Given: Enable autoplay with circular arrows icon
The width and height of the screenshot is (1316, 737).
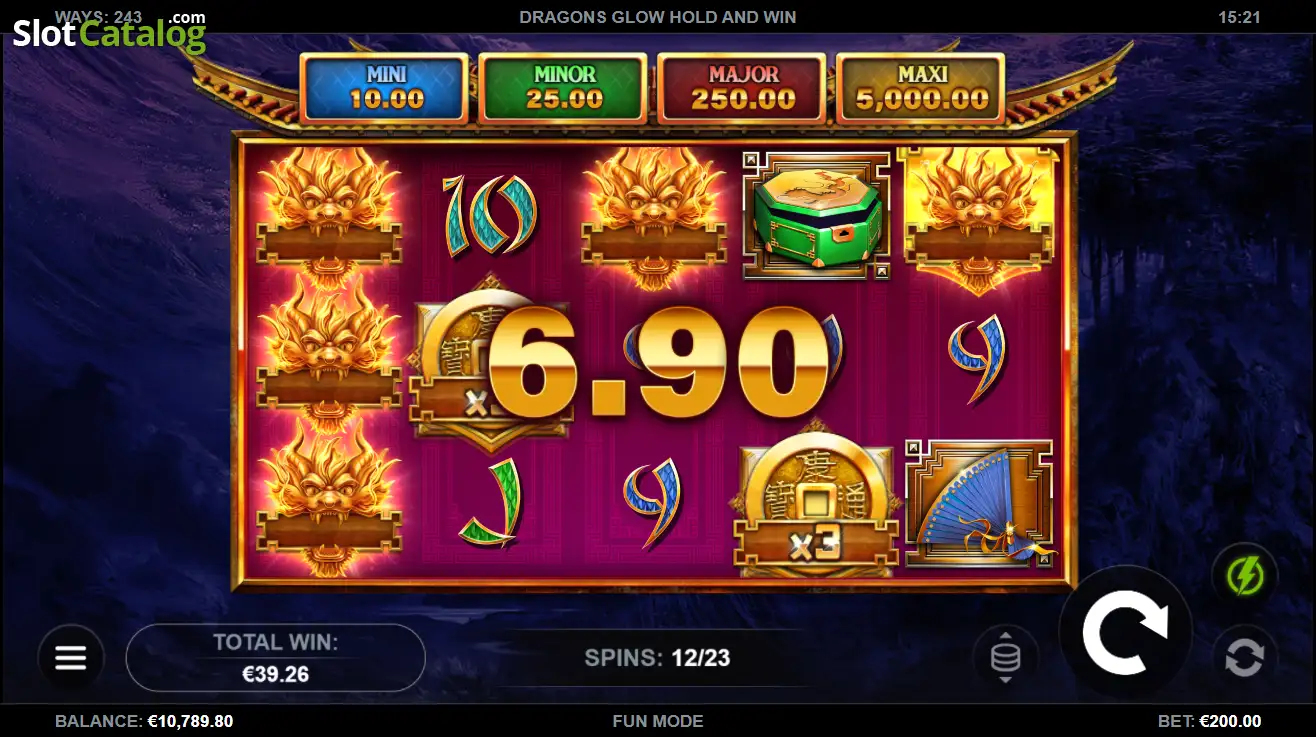Looking at the screenshot, I should [x=1245, y=658].
